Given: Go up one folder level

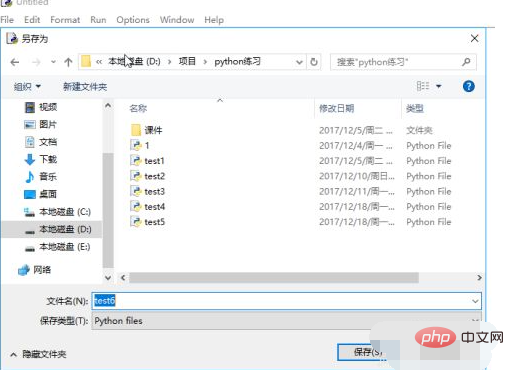Looking at the screenshot, I should (68, 62).
